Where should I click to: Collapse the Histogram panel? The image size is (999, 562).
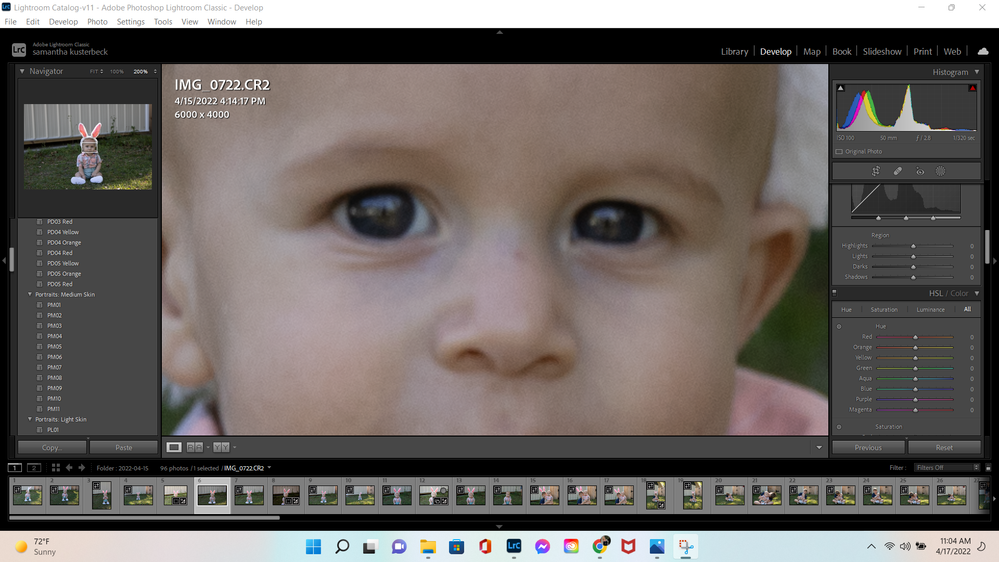point(977,72)
